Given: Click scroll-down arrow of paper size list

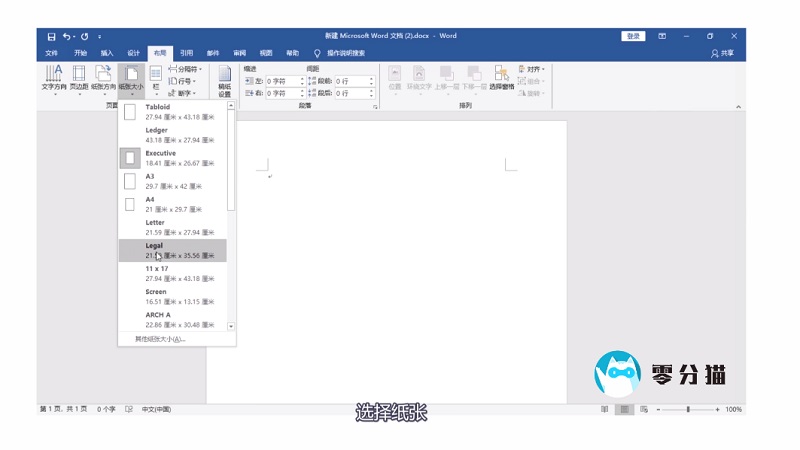Looking at the screenshot, I should 232,326.
